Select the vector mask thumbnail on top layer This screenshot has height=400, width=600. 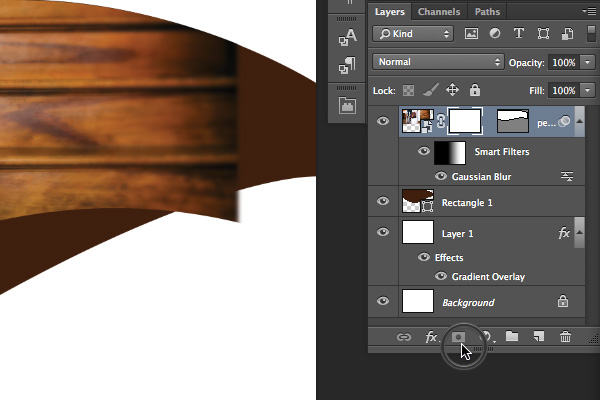pyautogui.click(x=513, y=121)
